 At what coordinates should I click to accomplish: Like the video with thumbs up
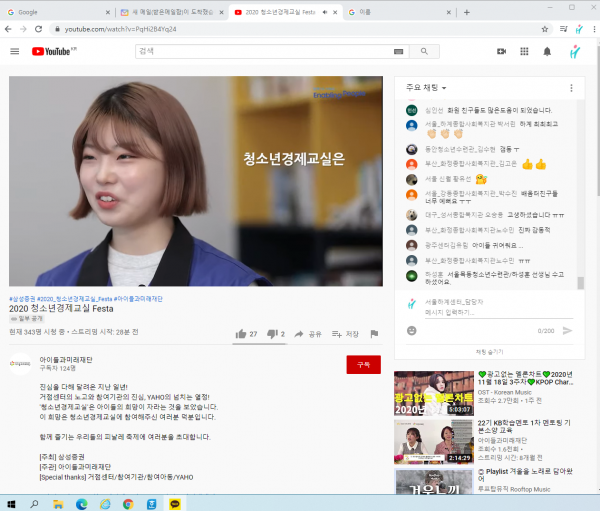click(241, 334)
